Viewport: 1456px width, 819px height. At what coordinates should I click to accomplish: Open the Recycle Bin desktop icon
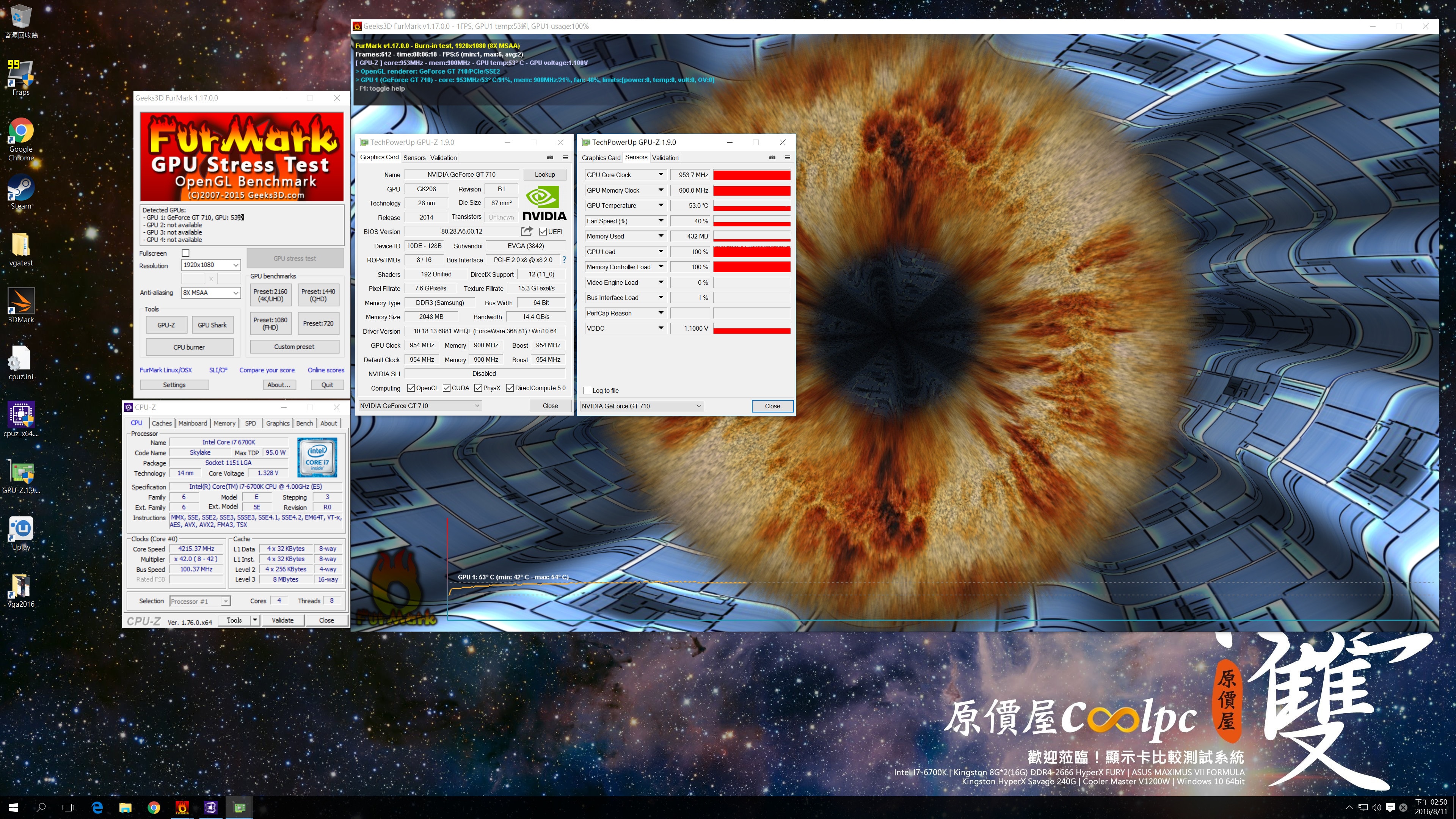[x=21, y=22]
